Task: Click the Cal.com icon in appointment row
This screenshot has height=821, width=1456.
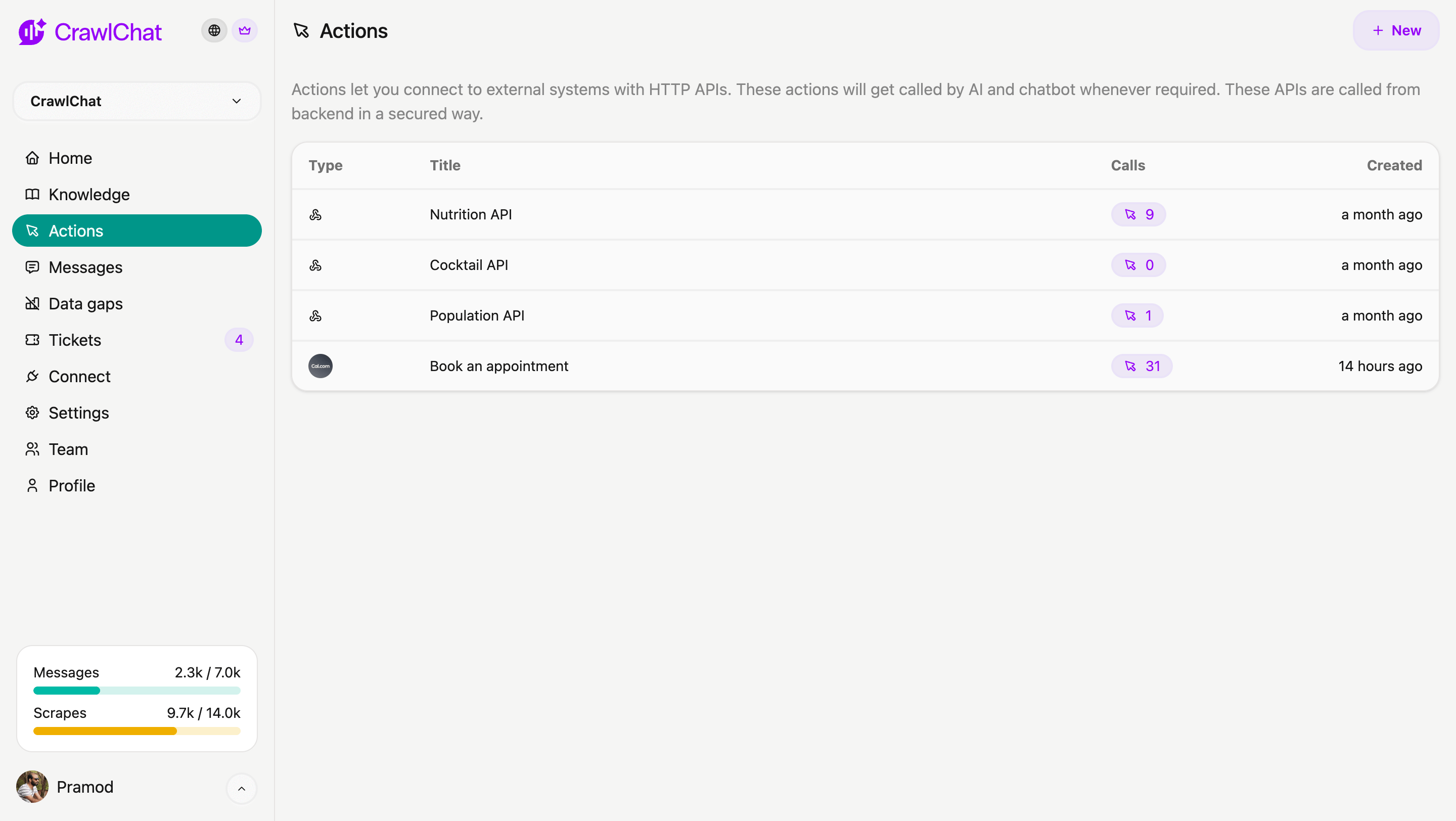Action: (x=320, y=366)
